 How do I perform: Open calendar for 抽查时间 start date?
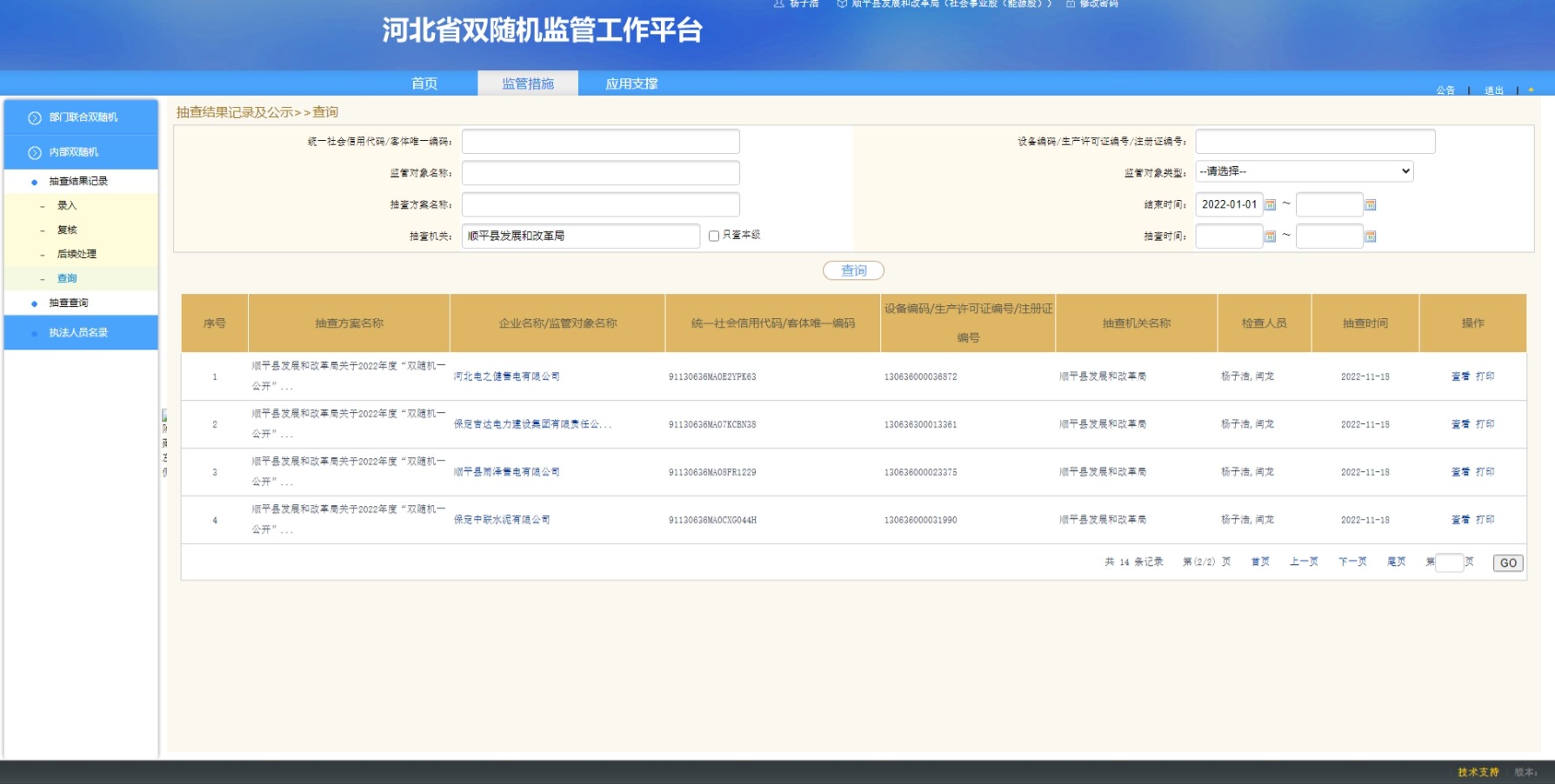tap(1270, 236)
